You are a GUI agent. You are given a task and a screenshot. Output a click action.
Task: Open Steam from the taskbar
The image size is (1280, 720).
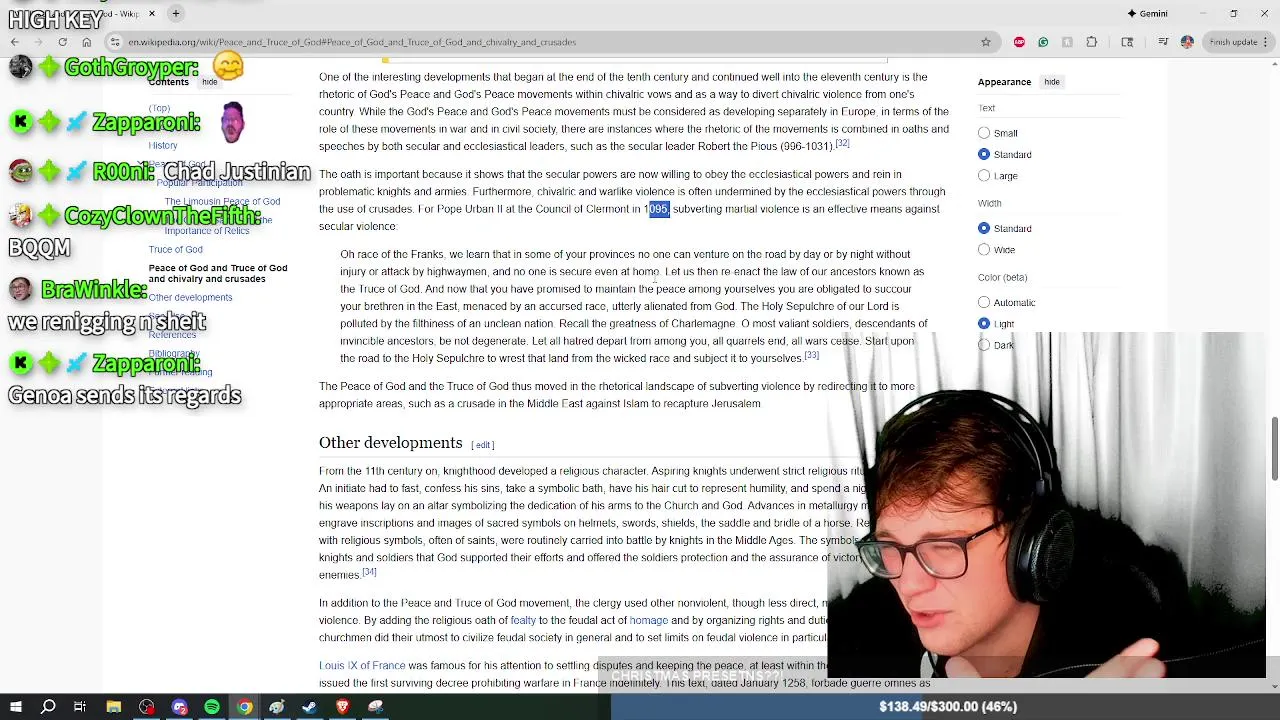309,707
